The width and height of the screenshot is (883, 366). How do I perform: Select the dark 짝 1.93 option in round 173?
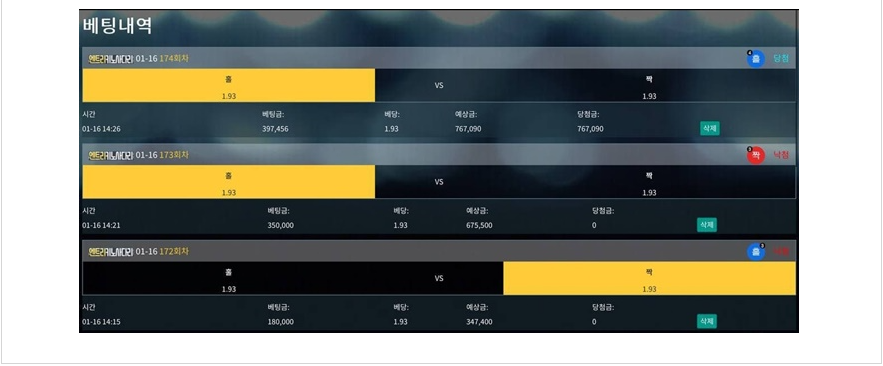point(649,182)
